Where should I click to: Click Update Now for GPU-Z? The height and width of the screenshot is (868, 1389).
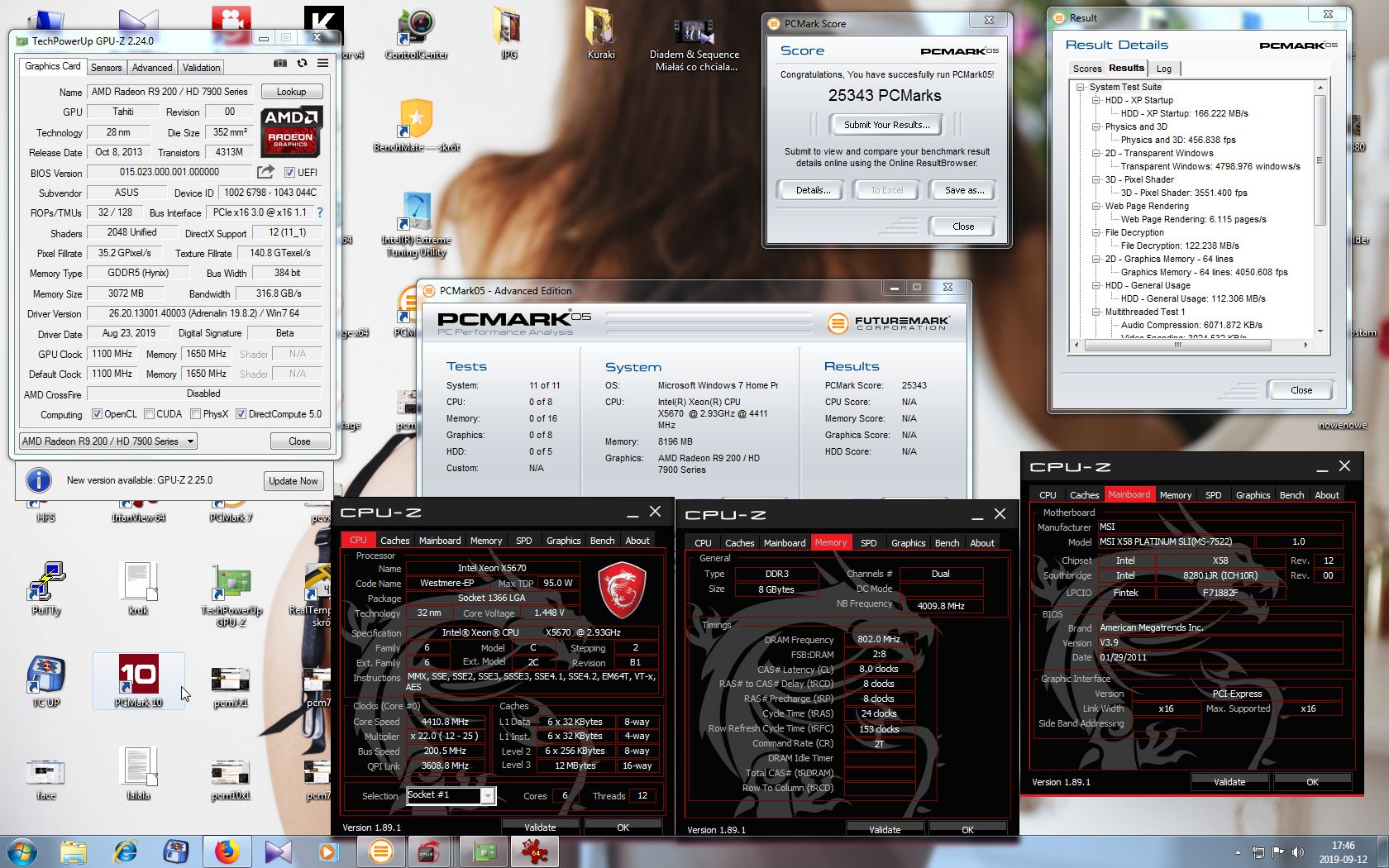pyautogui.click(x=293, y=481)
